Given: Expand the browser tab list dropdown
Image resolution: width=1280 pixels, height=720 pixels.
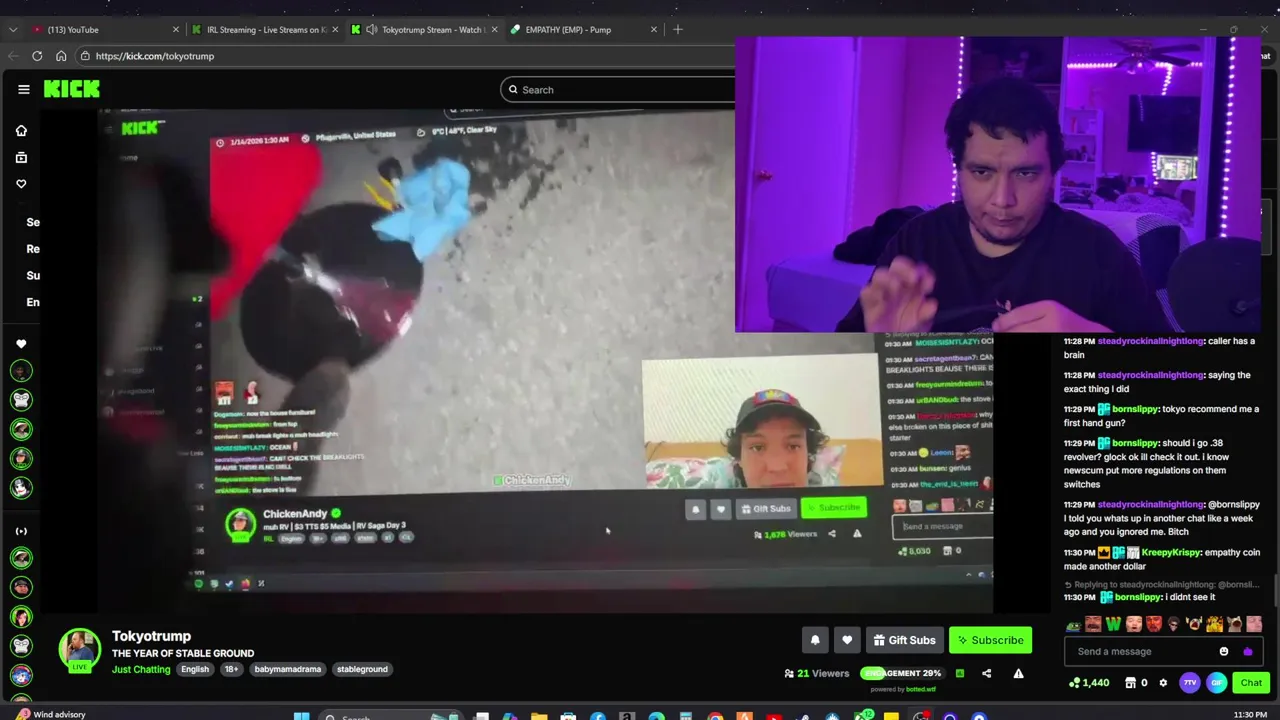Looking at the screenshot, I should tap(12, 30).
